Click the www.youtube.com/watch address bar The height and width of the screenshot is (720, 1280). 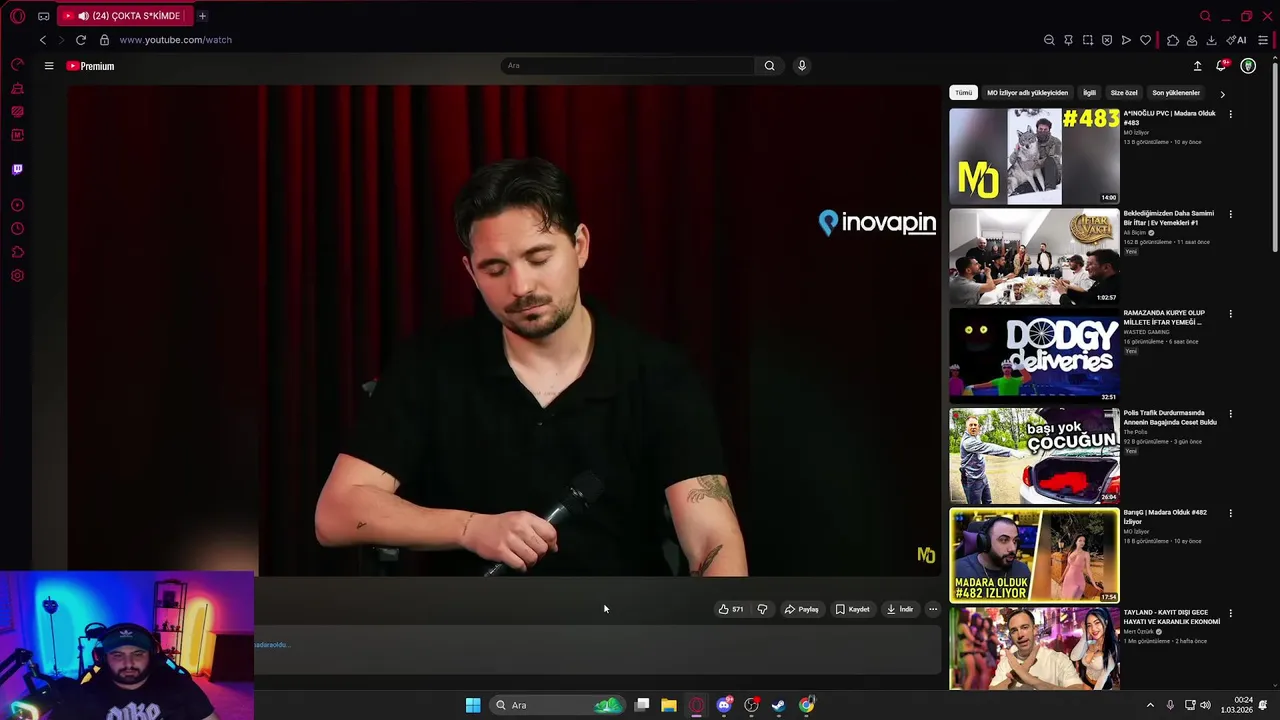(x=175, y=40)
